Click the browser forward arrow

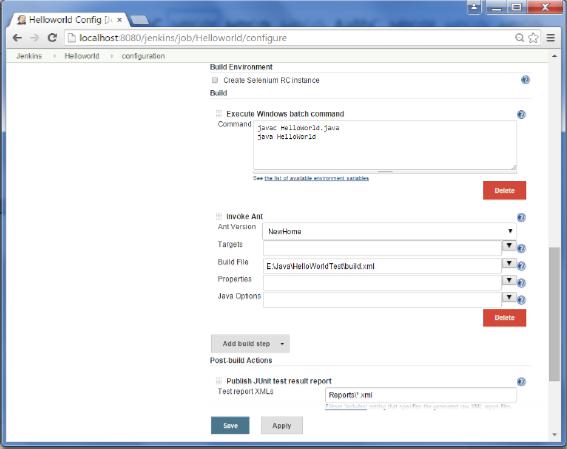point(34,38)
